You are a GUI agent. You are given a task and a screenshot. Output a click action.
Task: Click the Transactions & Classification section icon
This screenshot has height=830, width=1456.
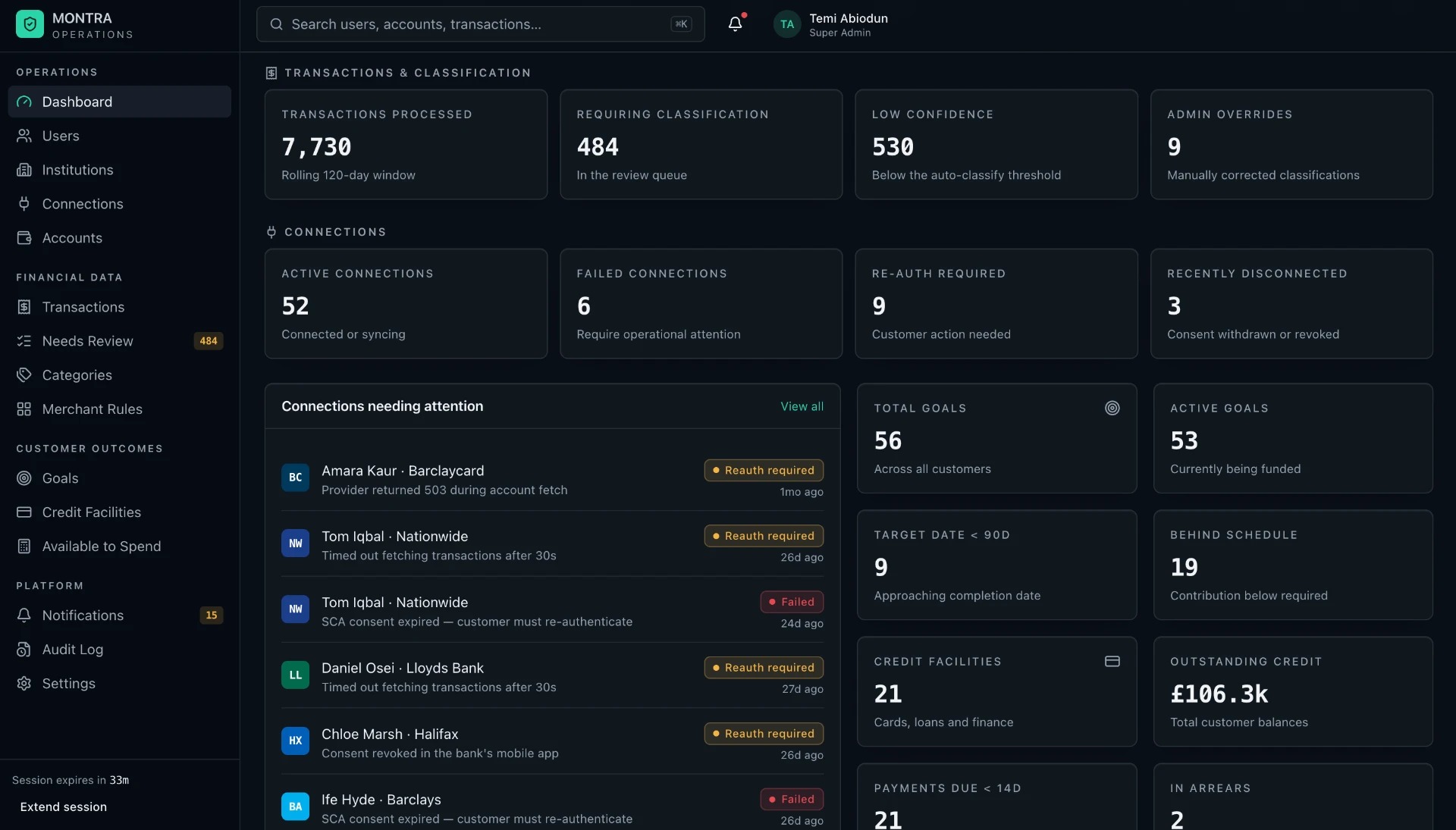coord(271,73)
